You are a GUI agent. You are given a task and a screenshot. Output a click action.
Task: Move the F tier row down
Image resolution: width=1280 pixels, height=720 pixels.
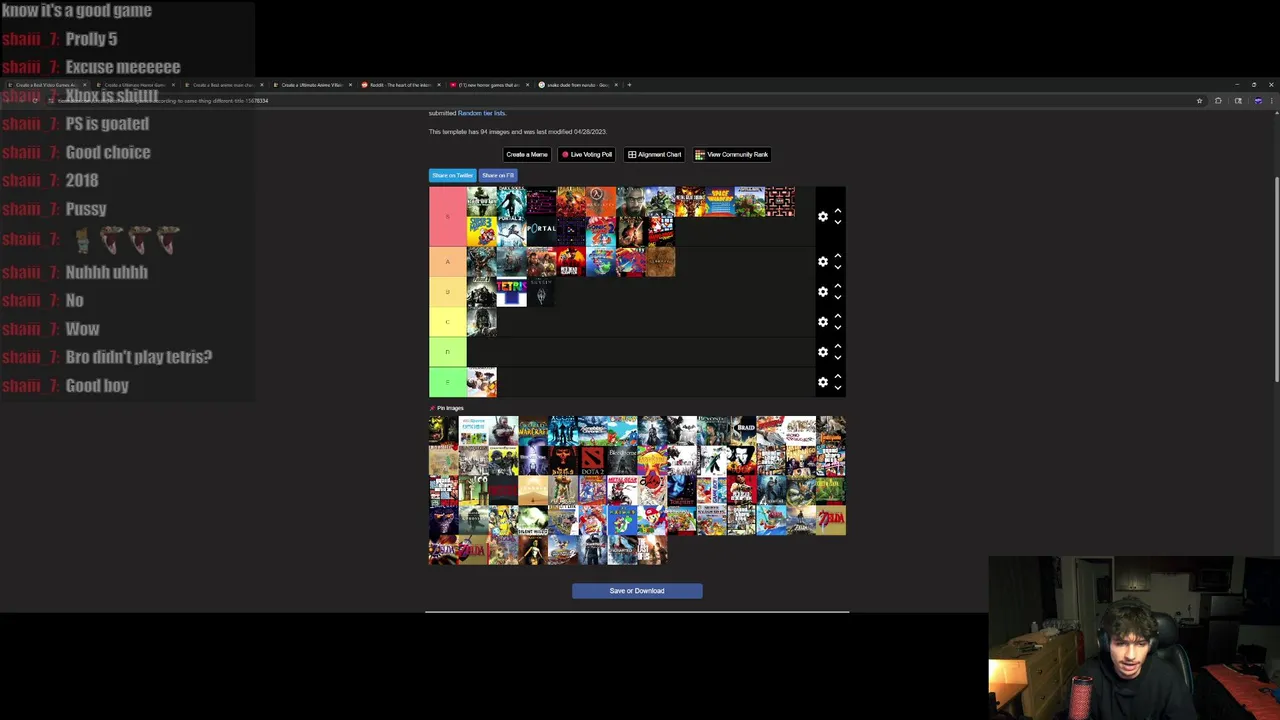838,388
